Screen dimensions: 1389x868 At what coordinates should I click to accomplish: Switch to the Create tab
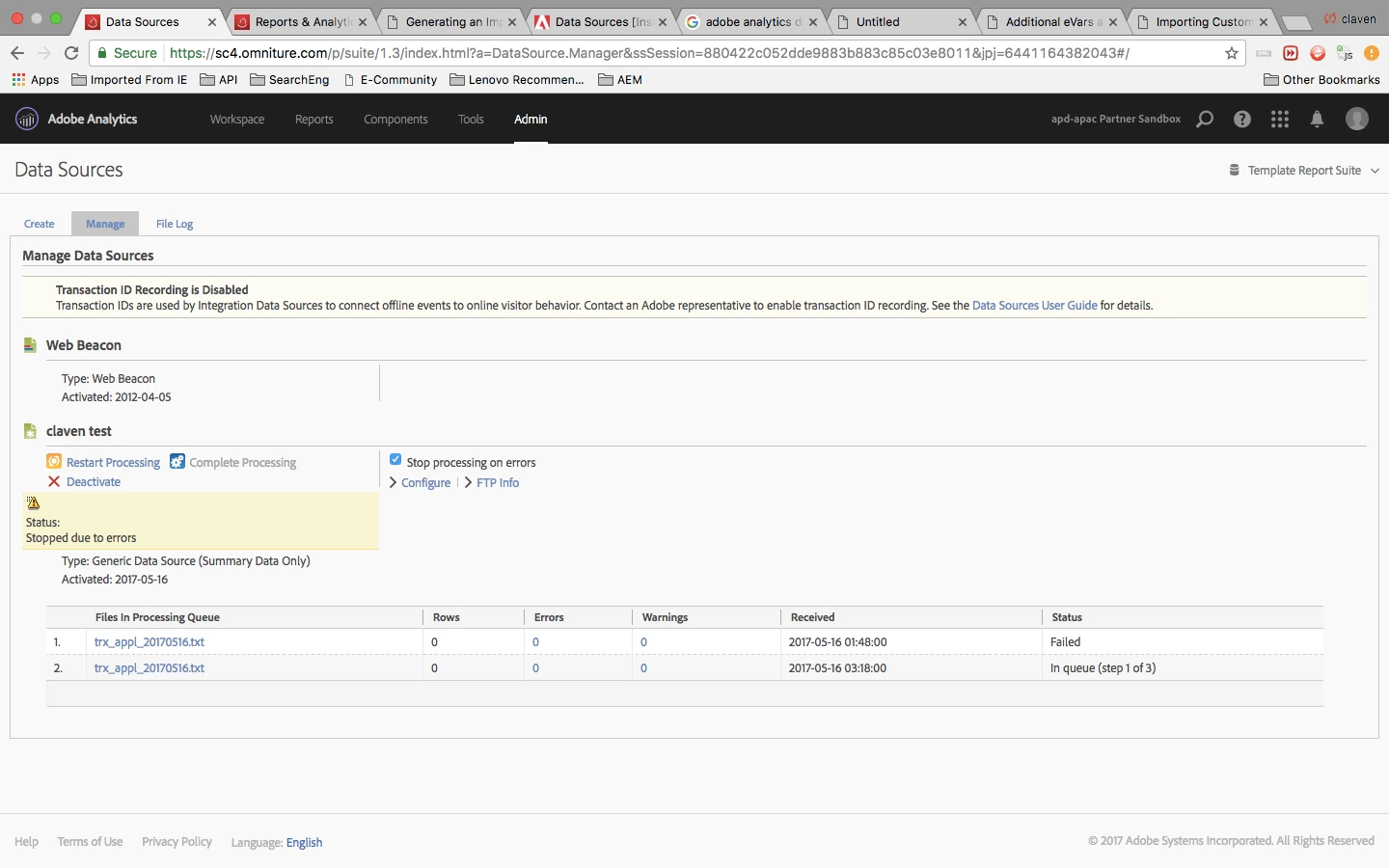[x=40, y=224]
